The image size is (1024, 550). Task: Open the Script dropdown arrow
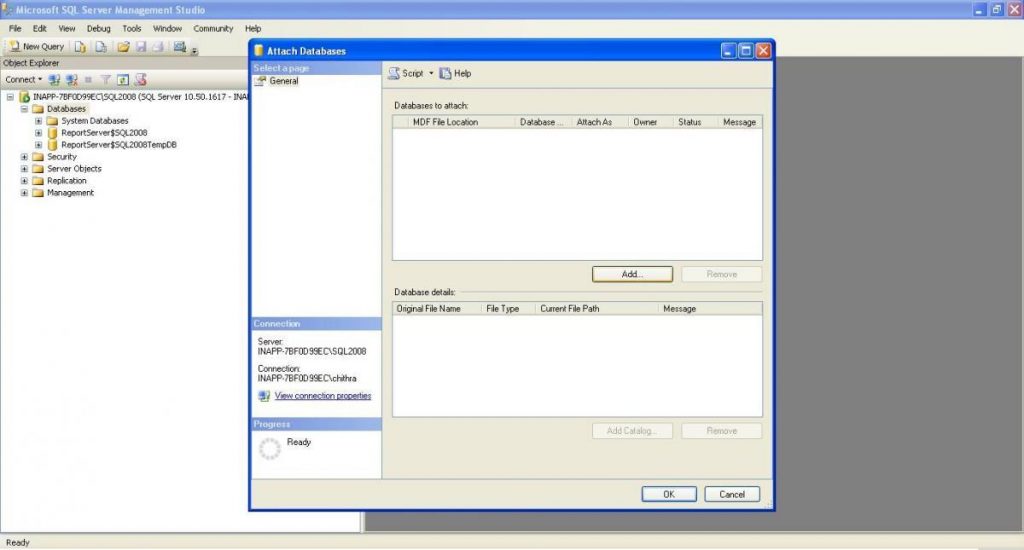tap(431, 74)
